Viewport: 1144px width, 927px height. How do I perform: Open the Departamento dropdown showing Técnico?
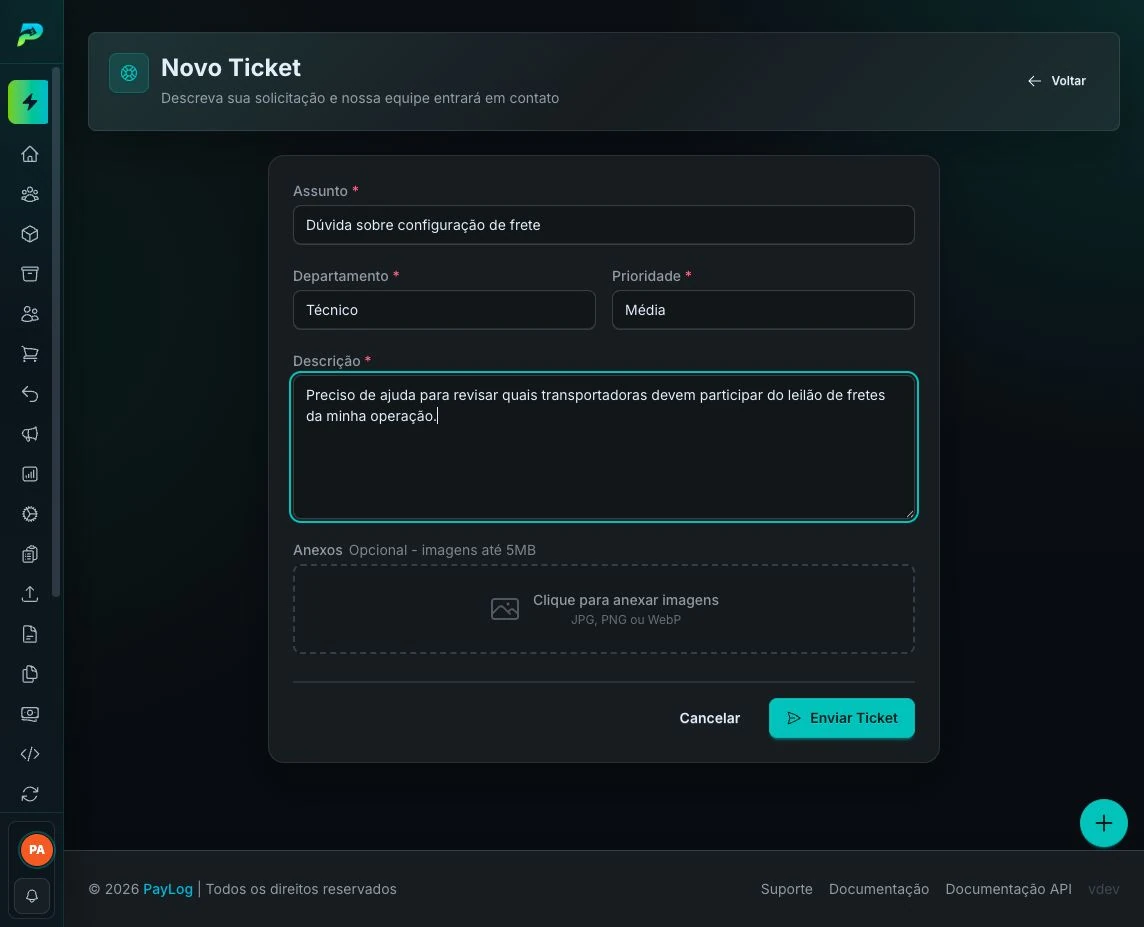(x=444, y=310)
